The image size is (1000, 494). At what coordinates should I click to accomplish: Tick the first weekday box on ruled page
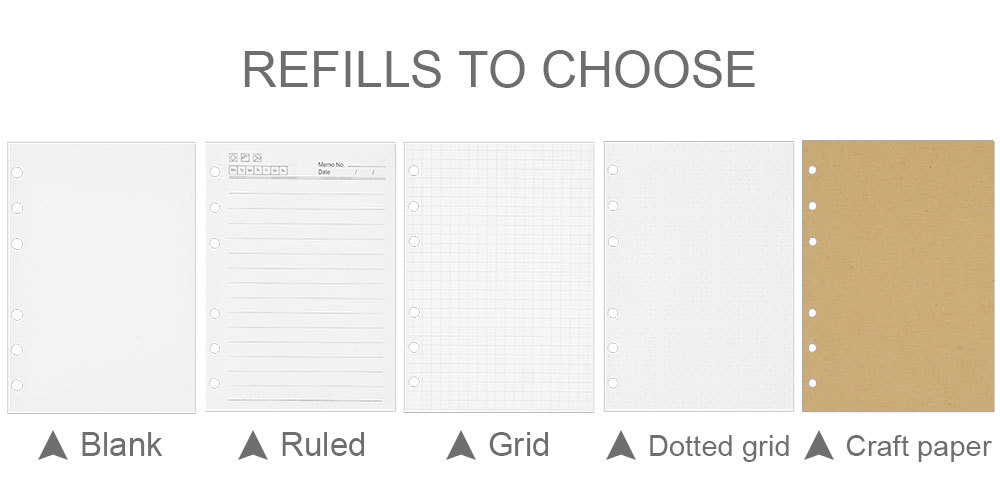(x=233, y=170)
